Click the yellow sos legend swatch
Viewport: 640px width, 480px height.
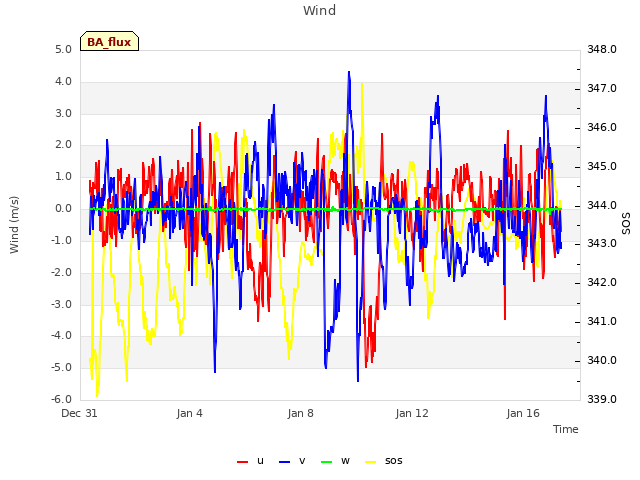[x=370, y=462]
